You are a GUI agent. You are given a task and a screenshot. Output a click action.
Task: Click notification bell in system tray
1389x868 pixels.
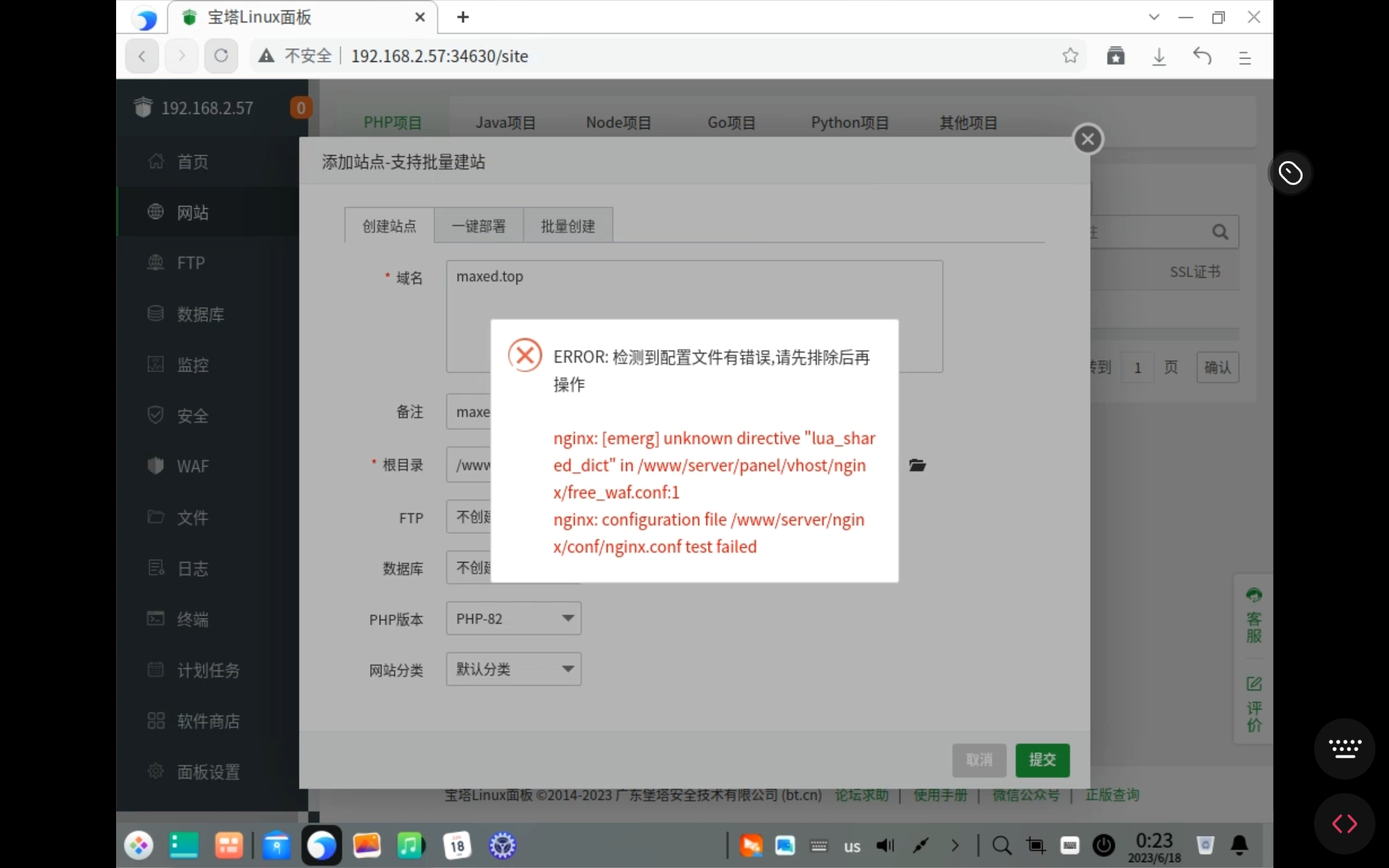1239,845
